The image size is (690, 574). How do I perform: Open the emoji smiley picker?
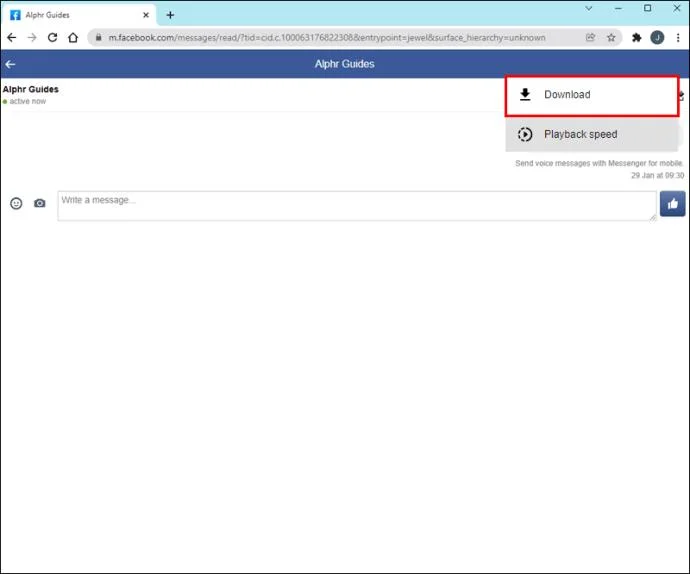click(16, 203)
